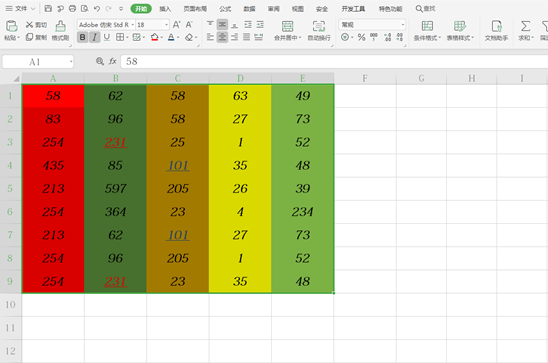Viewport: 548px width, 363px height.
Task: Open the fill color dropdown arrow
Action: 161,37
